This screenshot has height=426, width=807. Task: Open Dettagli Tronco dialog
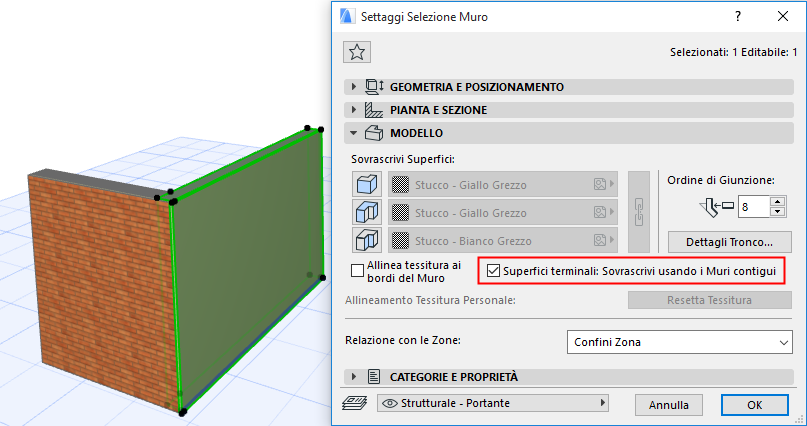pos(729,242)
